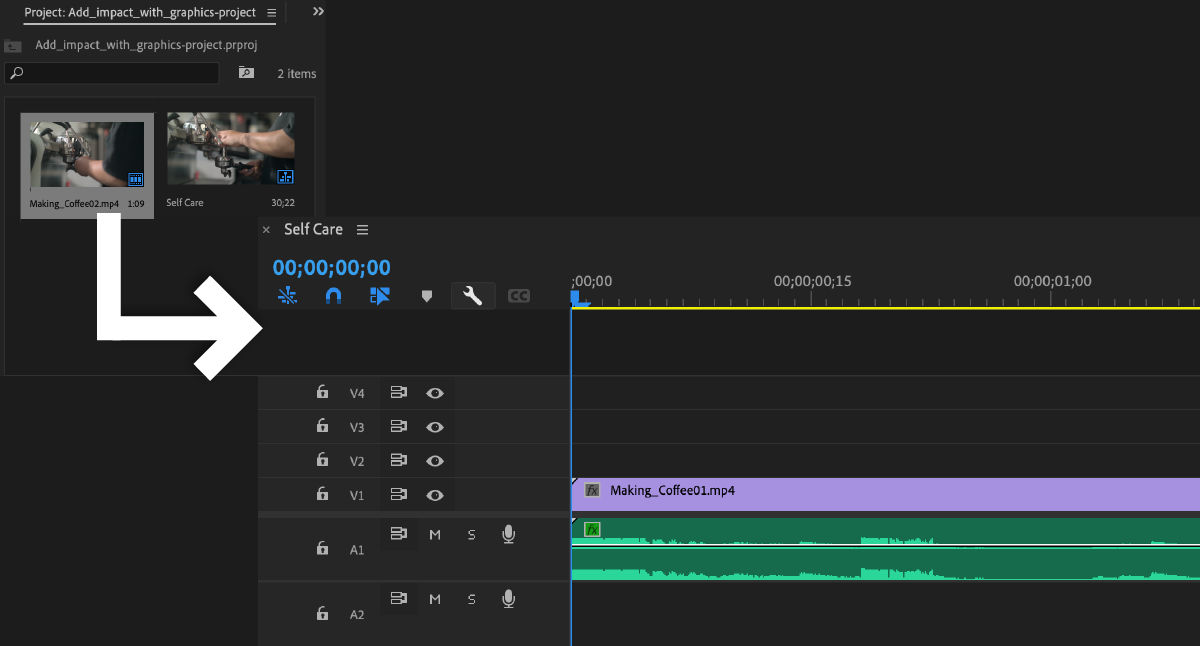The height and width of the screenshot is (646, 1200).
Task: Hide track output for V1 eye icon
Action: (434, 494)
